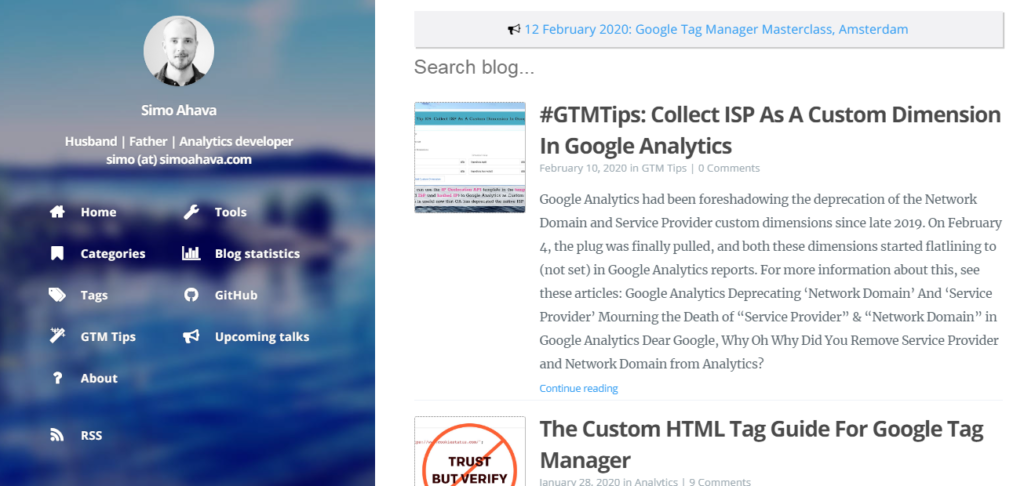Click the Simo Ahava name heading
Viewport: 1024px width, 486px height.
178,110
